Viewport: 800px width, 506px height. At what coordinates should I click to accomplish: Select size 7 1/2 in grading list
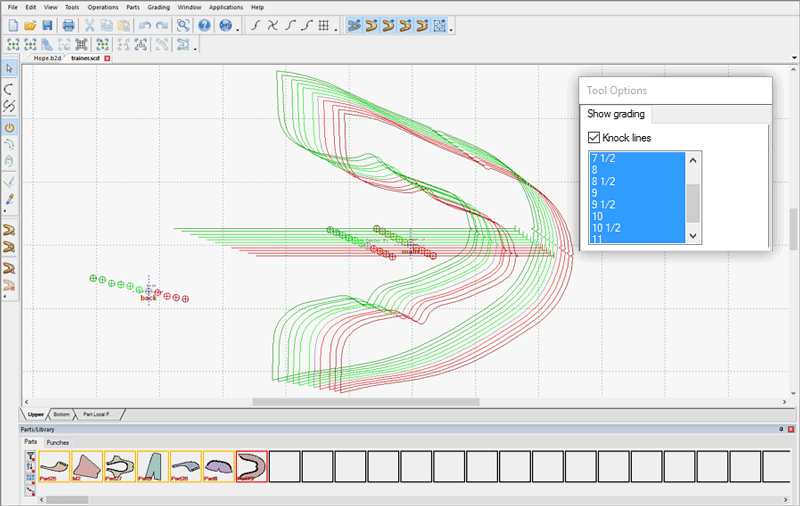point(637,159)
